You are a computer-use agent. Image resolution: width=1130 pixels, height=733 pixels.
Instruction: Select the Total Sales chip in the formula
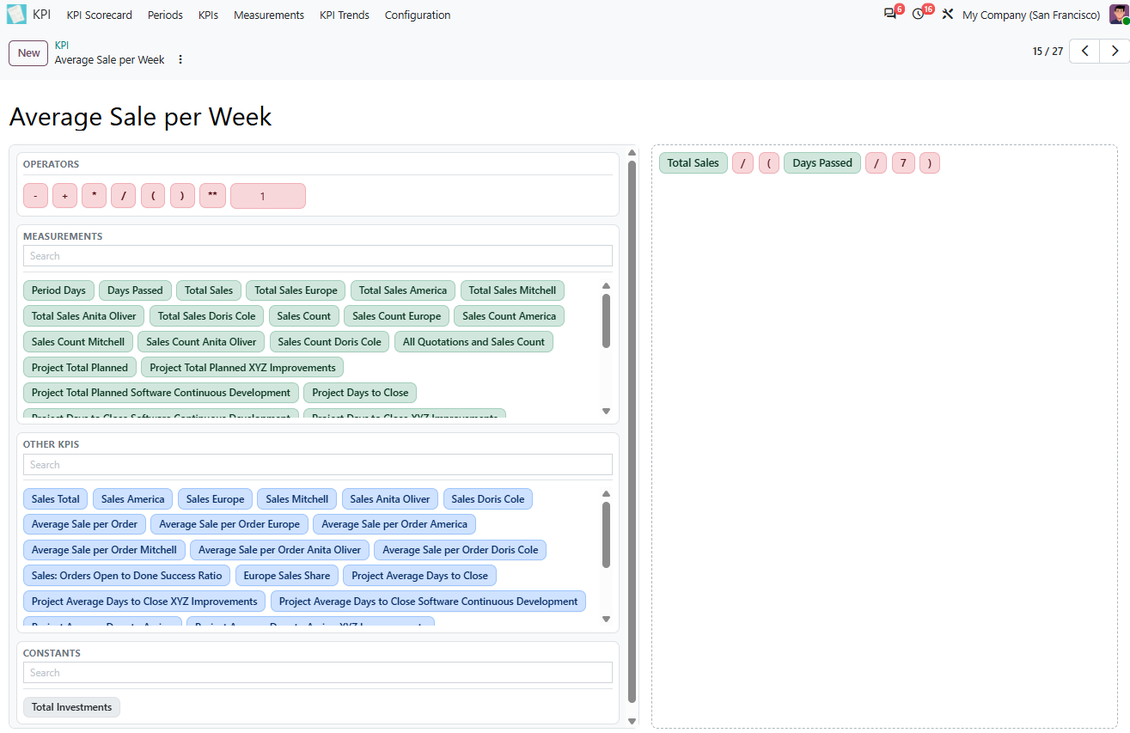pyautogui.click(x=693, y=163)
